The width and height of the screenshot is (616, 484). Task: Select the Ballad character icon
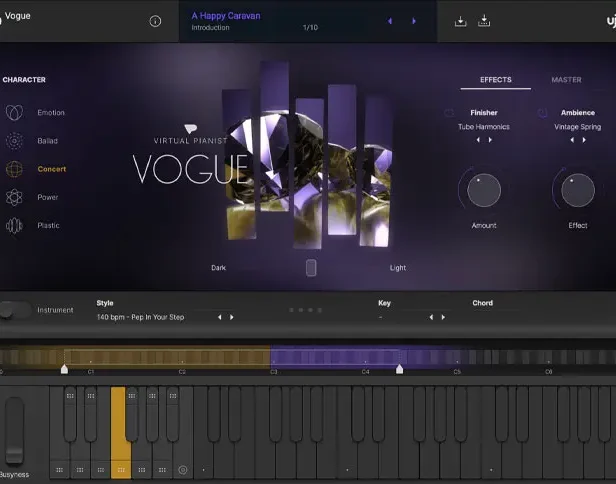click(x=14, y=141)
